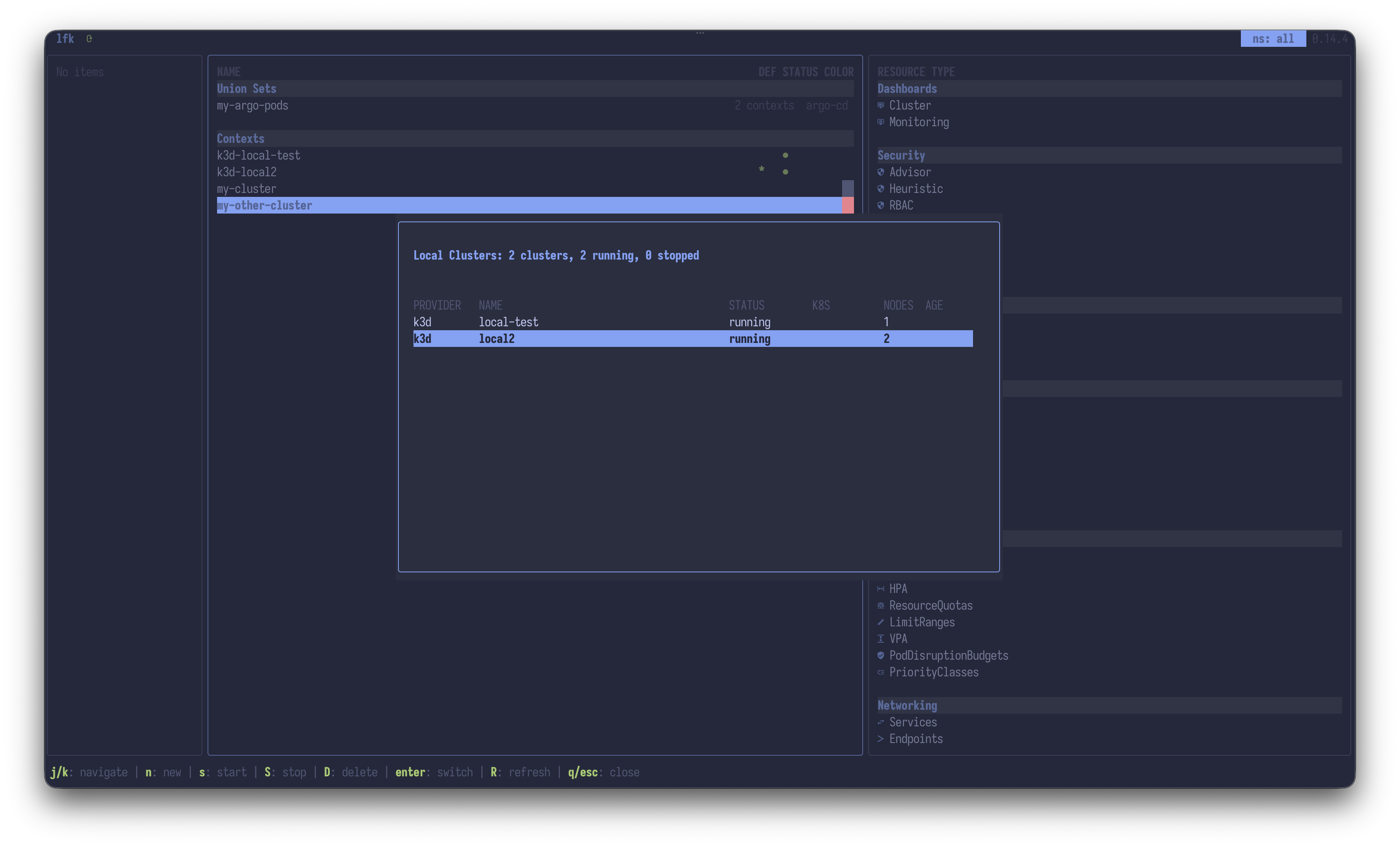Screen dimensions: 1400x847
Task: Open the HPA resource type
Action: point(898,588)
